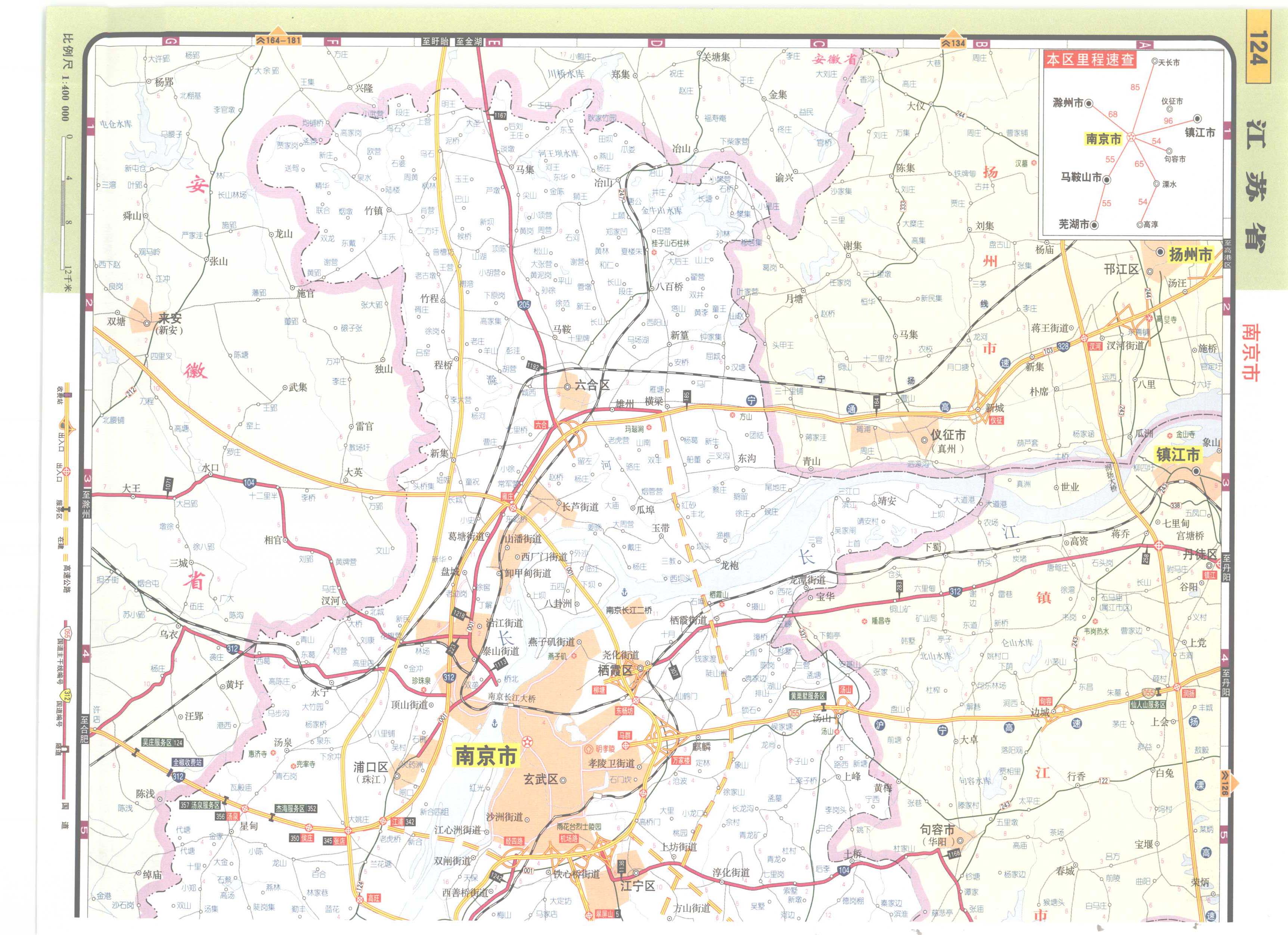The width and height of the screenshot is (1288, 935).
Task: Click the 328 road shield near 汊河街道
Action: [1064, 346]
